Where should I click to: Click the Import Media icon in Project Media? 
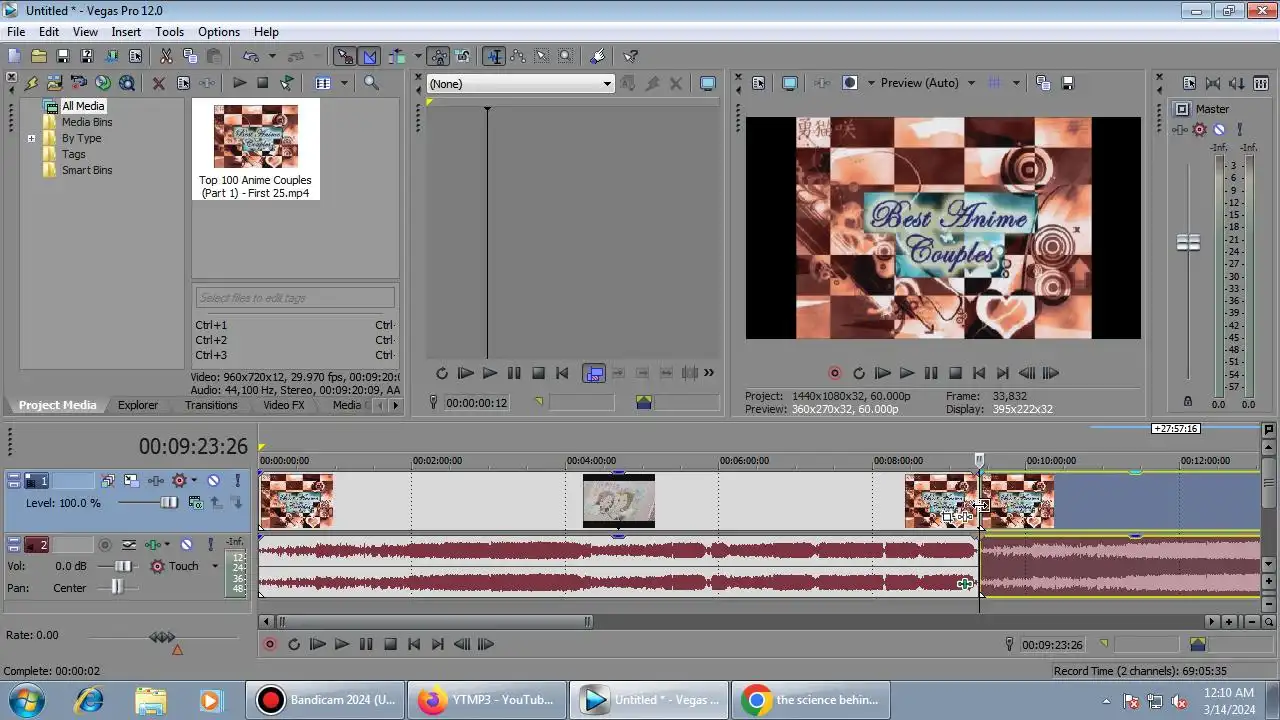(x=54, y=83)
